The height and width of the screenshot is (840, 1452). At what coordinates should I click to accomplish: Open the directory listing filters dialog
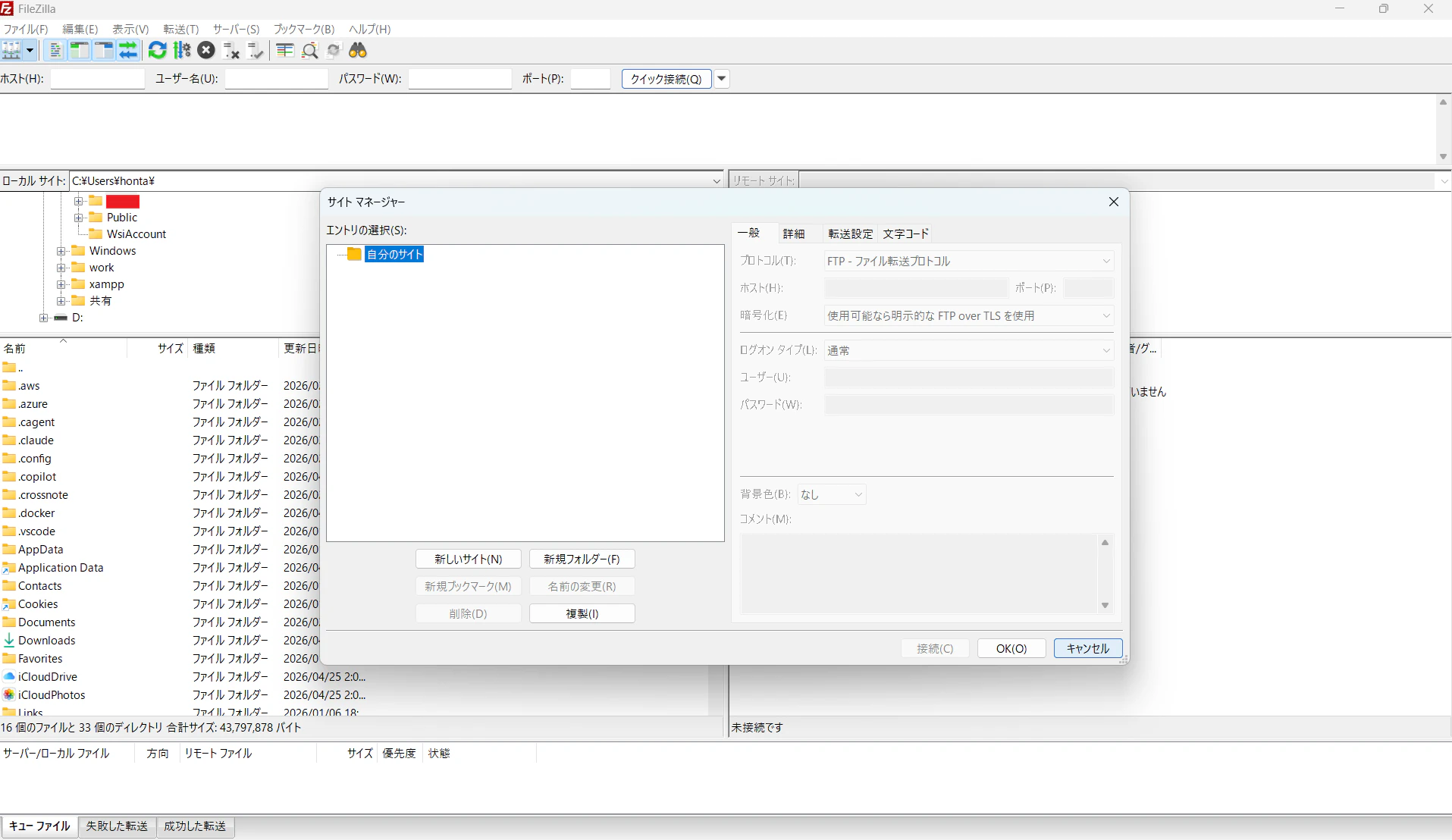click(285, 51)
